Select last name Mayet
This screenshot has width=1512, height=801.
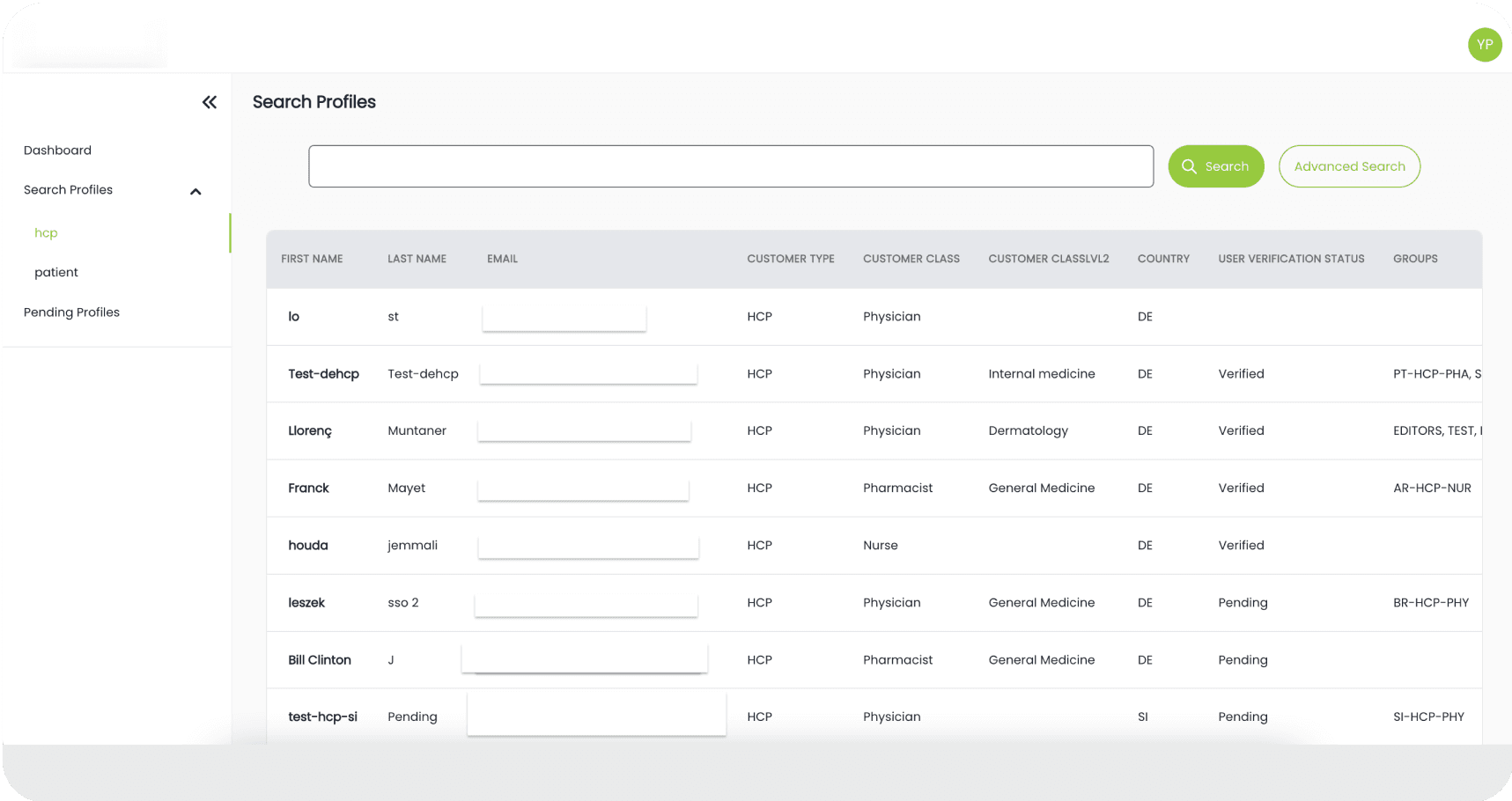tap(406, 489)
